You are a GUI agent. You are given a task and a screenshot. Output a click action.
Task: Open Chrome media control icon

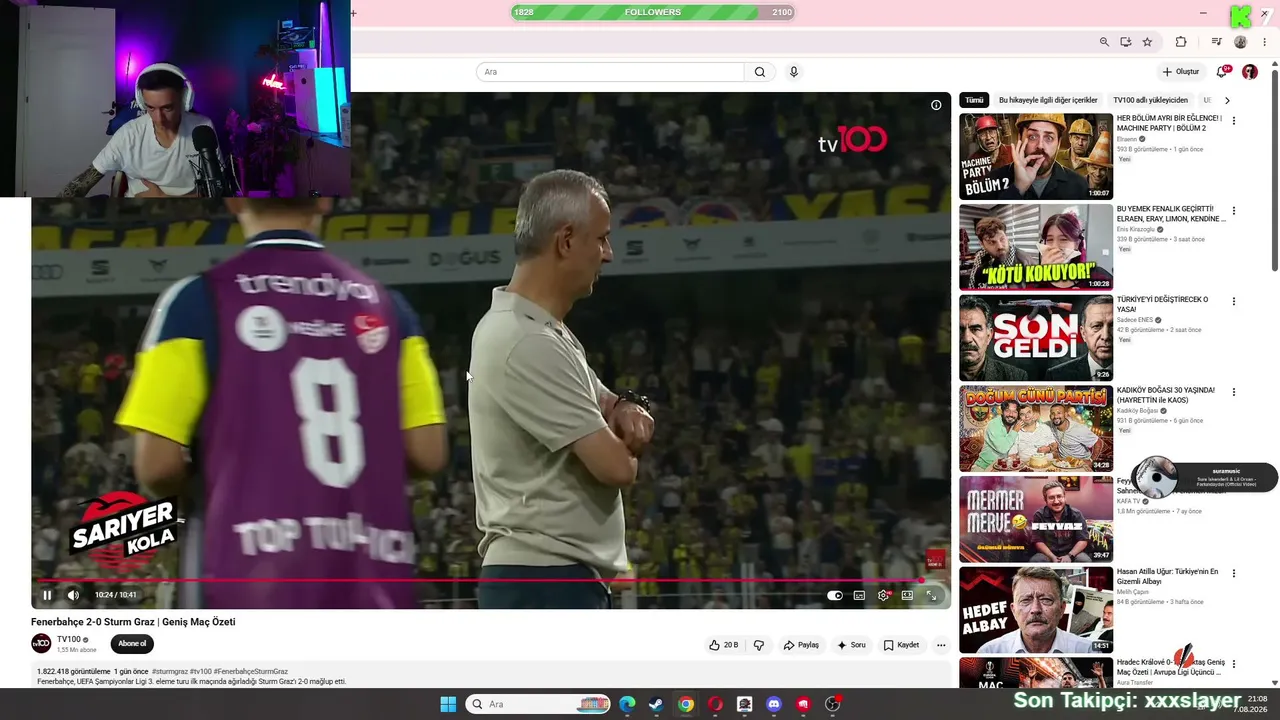coord(1216,42)
